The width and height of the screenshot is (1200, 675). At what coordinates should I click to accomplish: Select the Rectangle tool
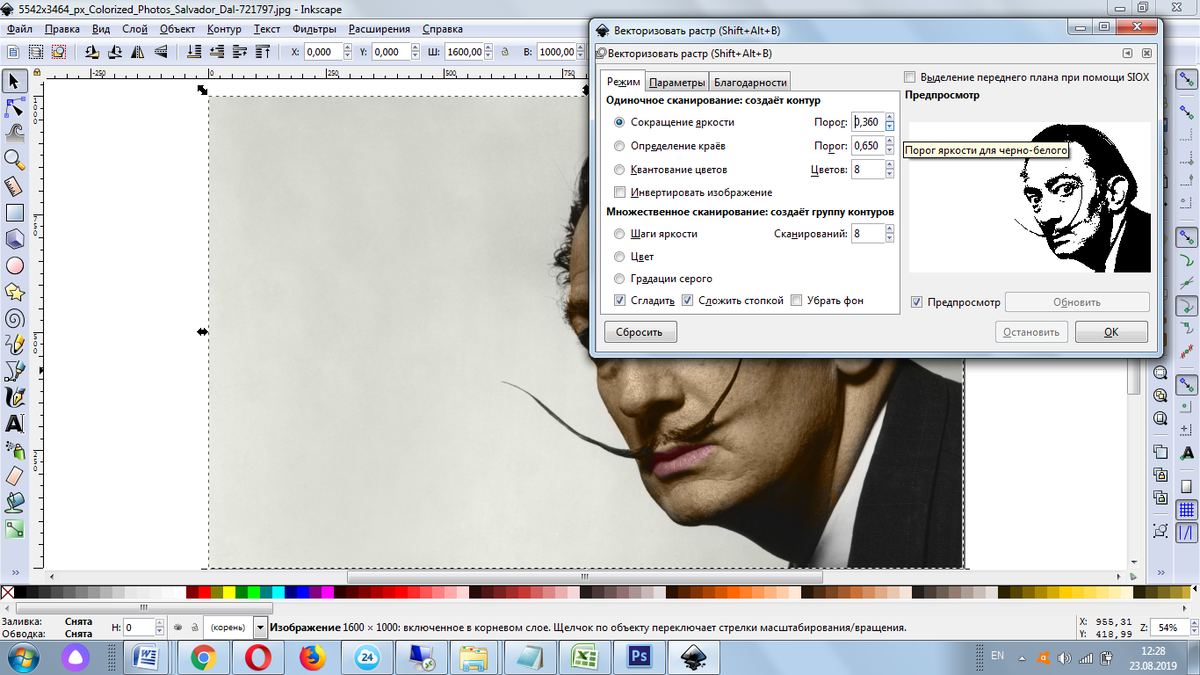coord(15,212)
